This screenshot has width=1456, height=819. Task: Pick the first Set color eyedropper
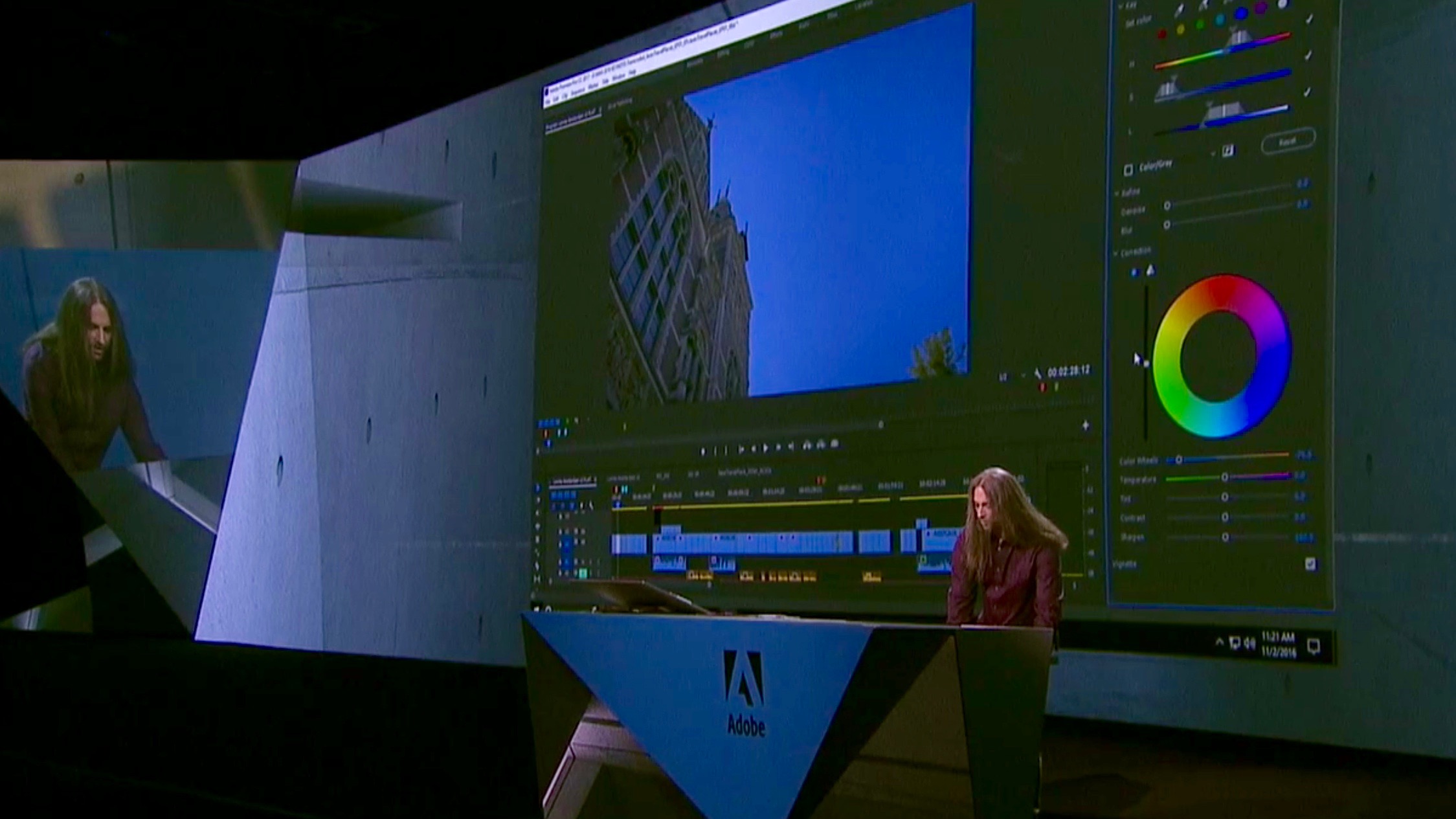point(1180,9)
